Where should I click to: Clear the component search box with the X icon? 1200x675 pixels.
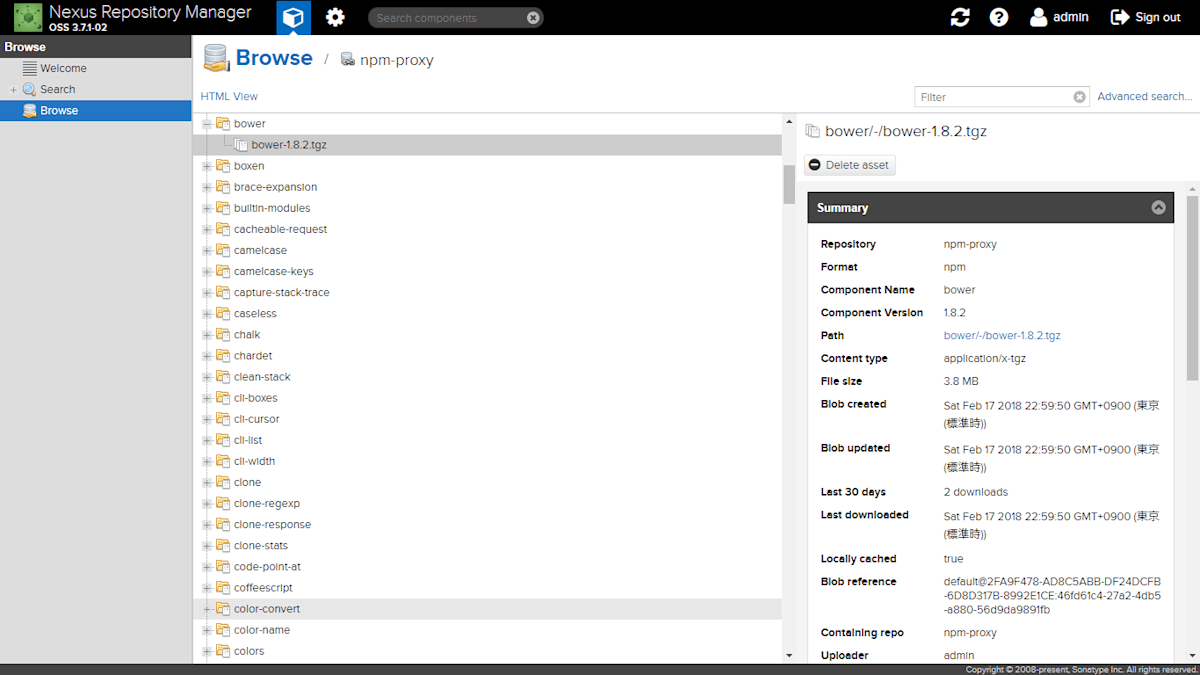coord(533,18)
